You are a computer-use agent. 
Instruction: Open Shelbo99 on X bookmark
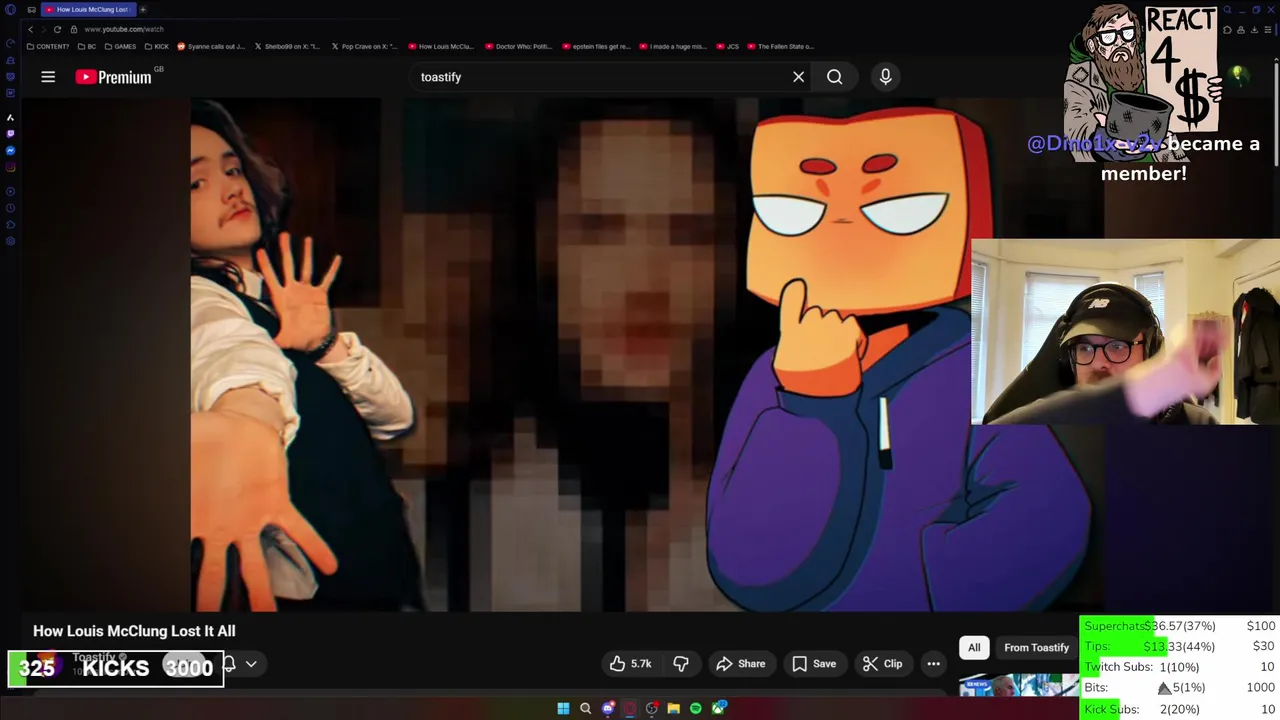288,46
